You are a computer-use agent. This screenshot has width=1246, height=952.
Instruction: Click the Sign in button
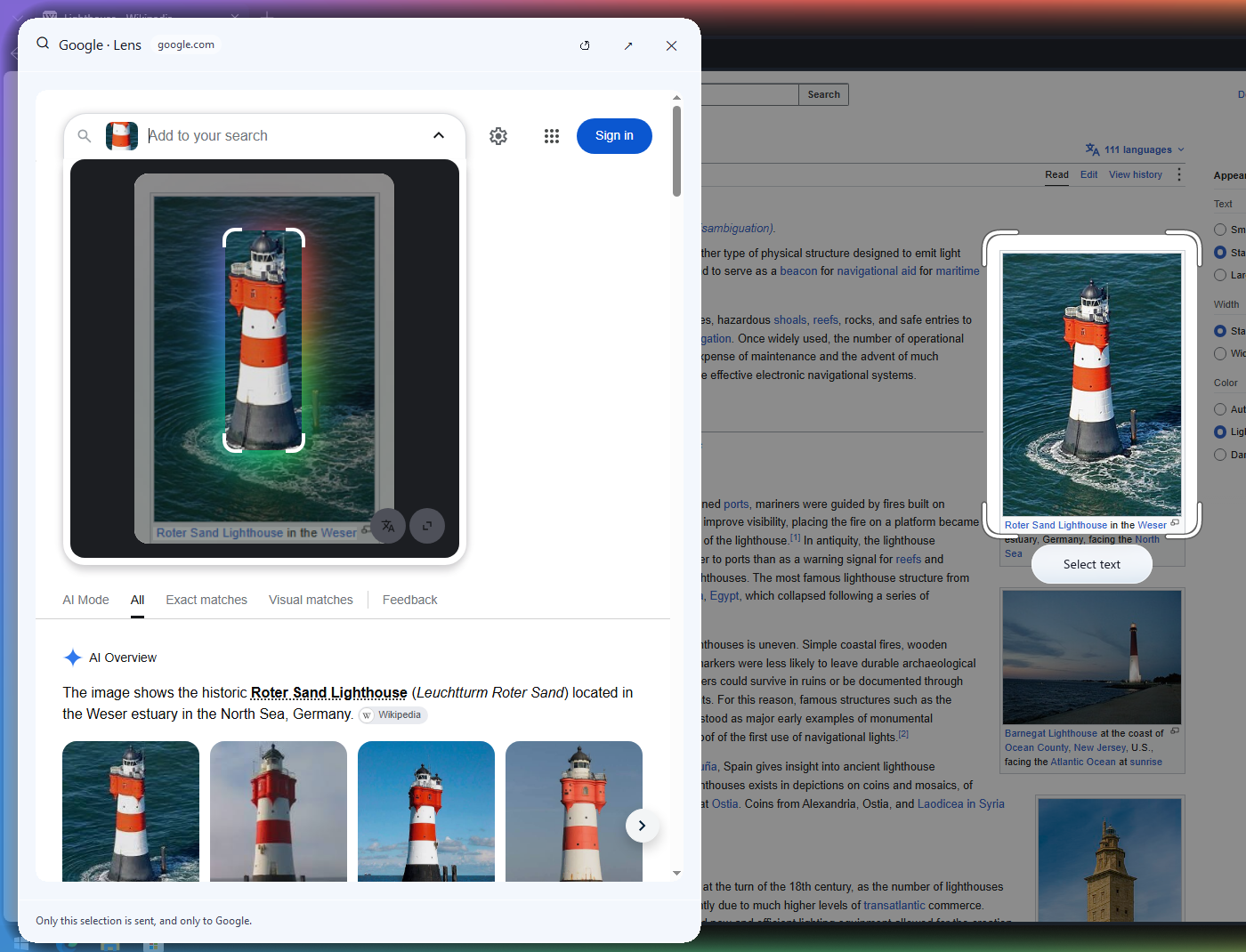[x=614, y=136]
